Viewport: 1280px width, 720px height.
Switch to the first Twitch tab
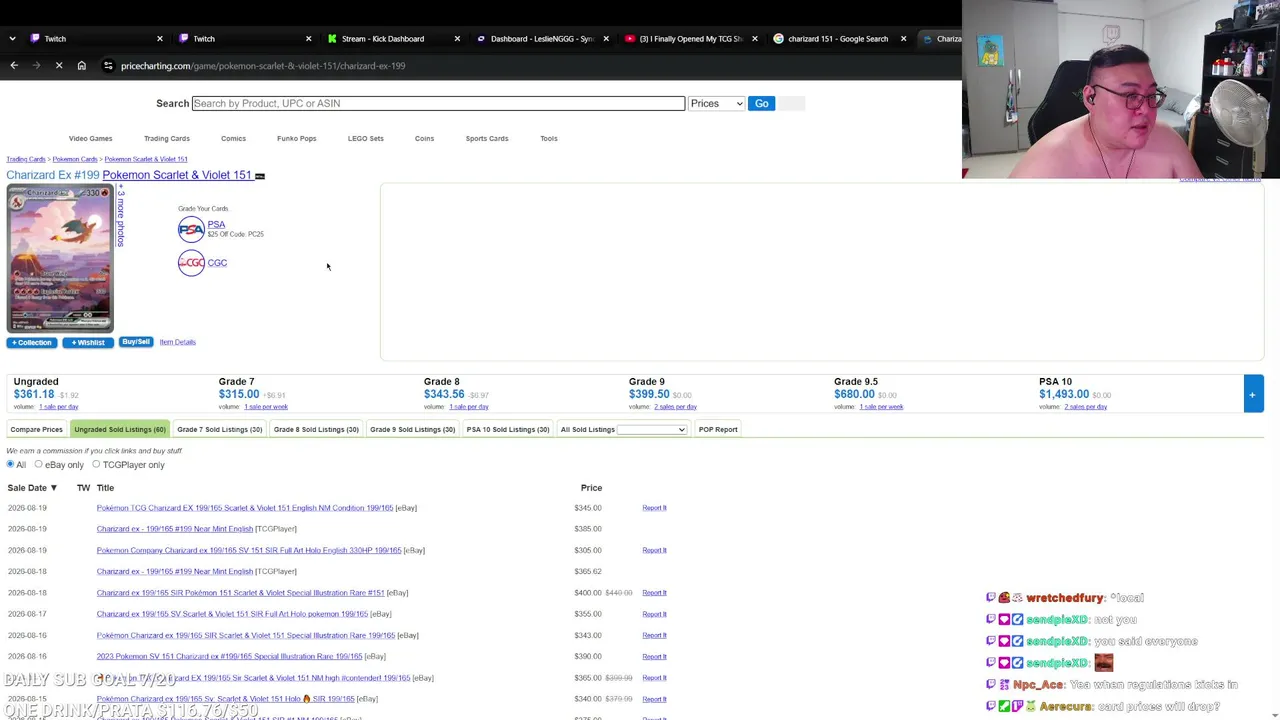click(96, 39)
